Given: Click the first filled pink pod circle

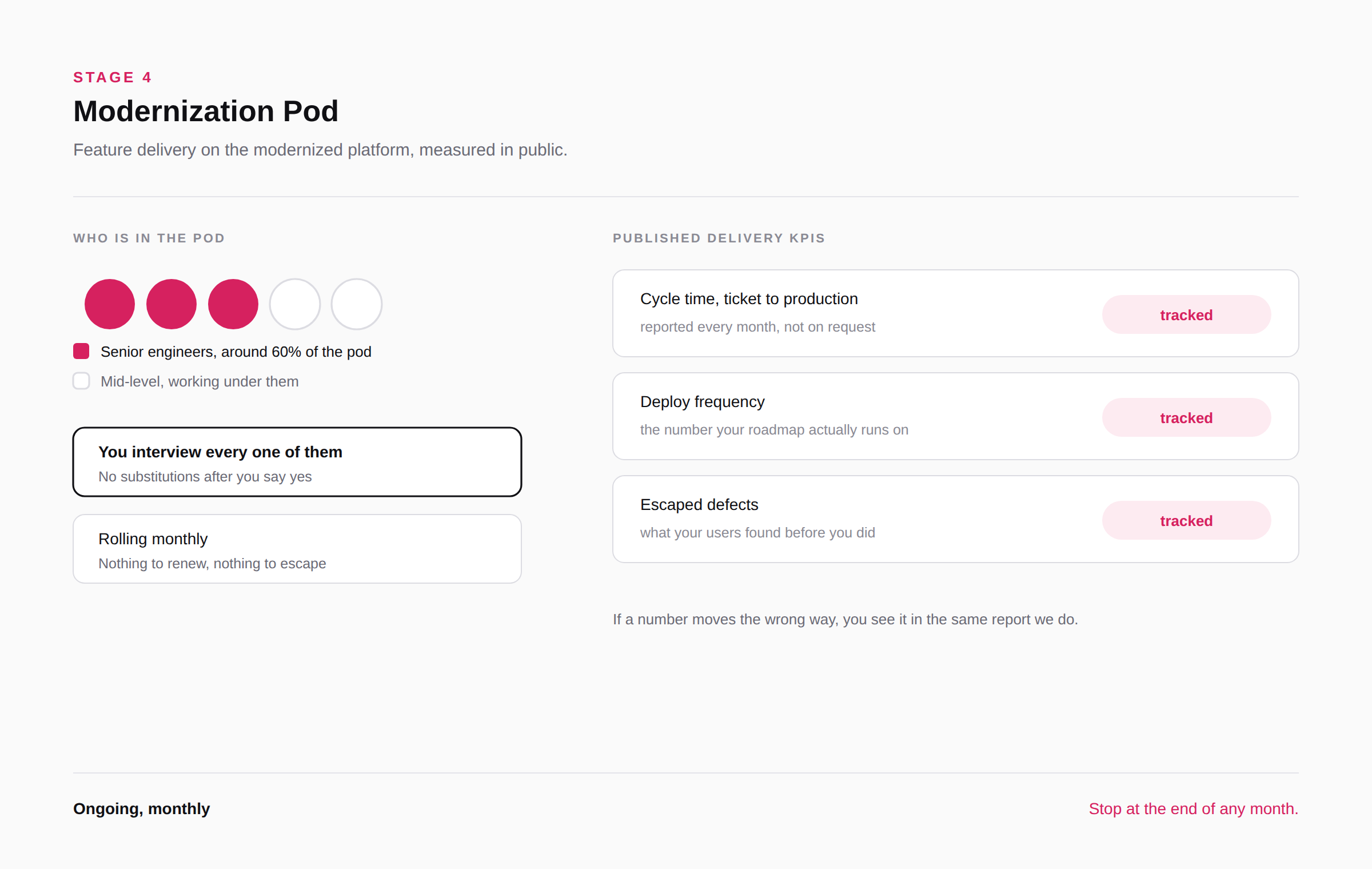Looking at the screenshot, I should pos(110,304).
